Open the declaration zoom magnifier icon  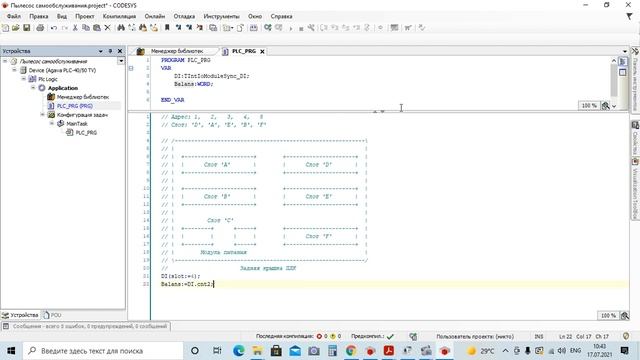click(606, 106)
